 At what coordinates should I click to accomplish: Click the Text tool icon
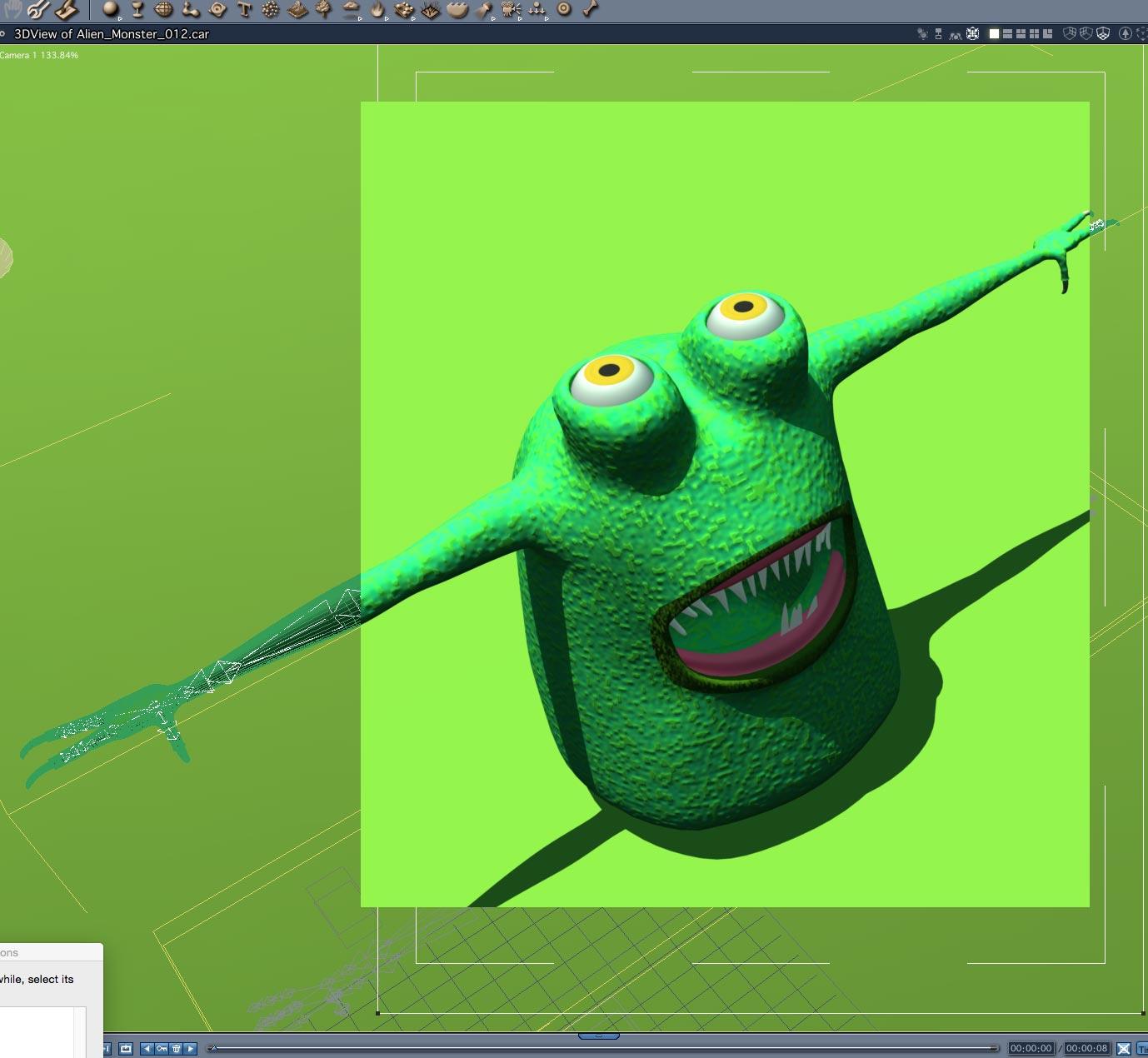click(244, 10)
